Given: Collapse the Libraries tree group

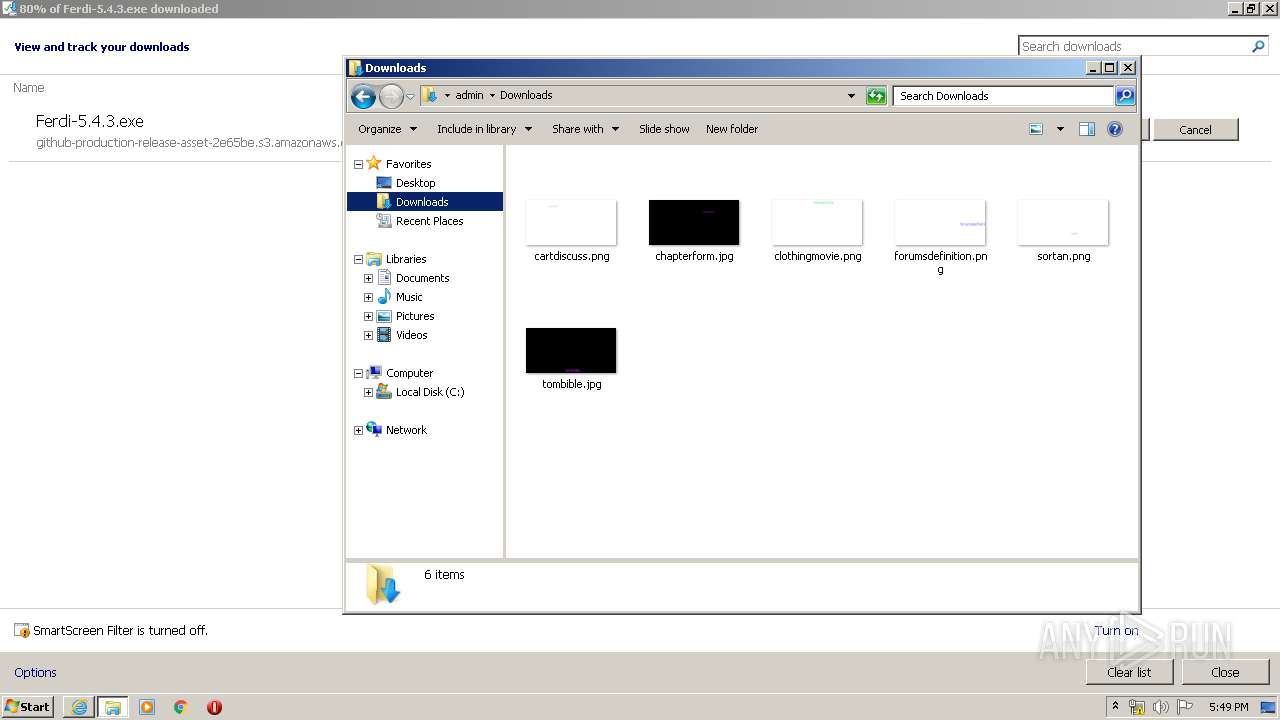Looking at the screenshot, I should pos(358,259).
